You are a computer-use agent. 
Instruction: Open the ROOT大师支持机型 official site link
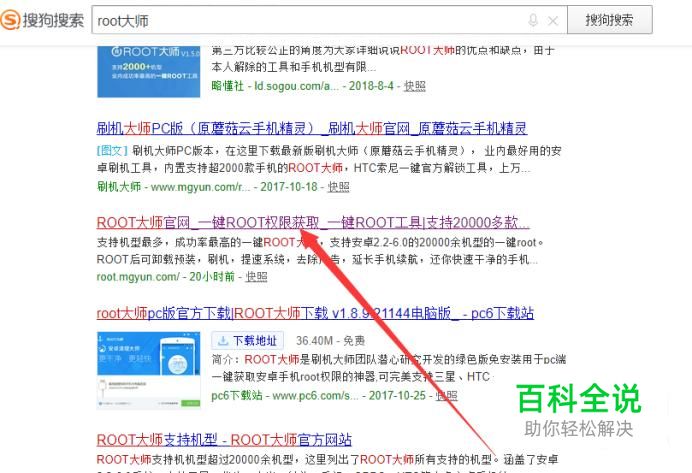point(224,439)
